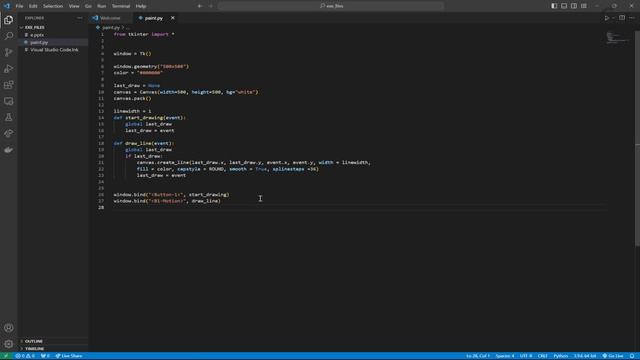Image resolution: width=640 pixels, height=360 pixels.
Task: Click the remote window indicator in status bar
Action: 6,356
